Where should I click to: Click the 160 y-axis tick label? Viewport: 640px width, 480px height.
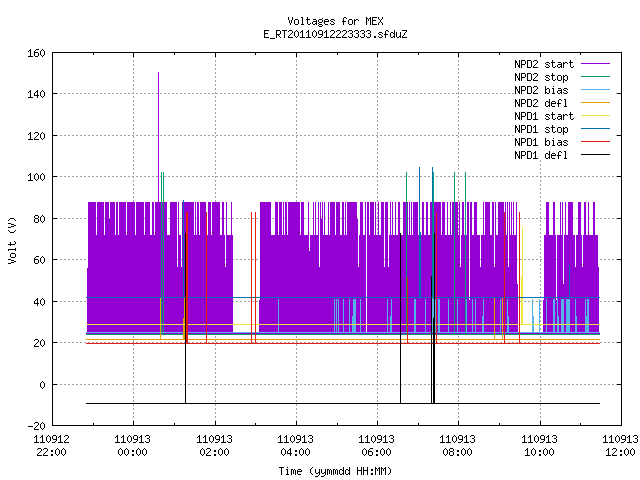(36, 53)
